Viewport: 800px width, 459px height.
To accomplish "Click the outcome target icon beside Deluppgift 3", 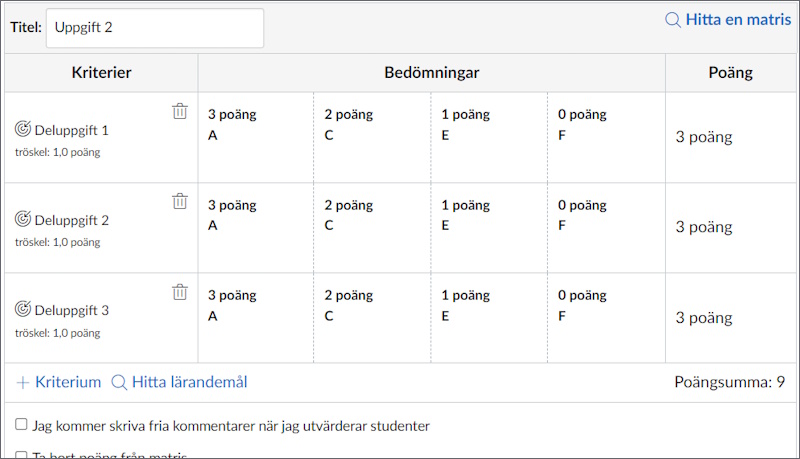I will coord(22,309).
